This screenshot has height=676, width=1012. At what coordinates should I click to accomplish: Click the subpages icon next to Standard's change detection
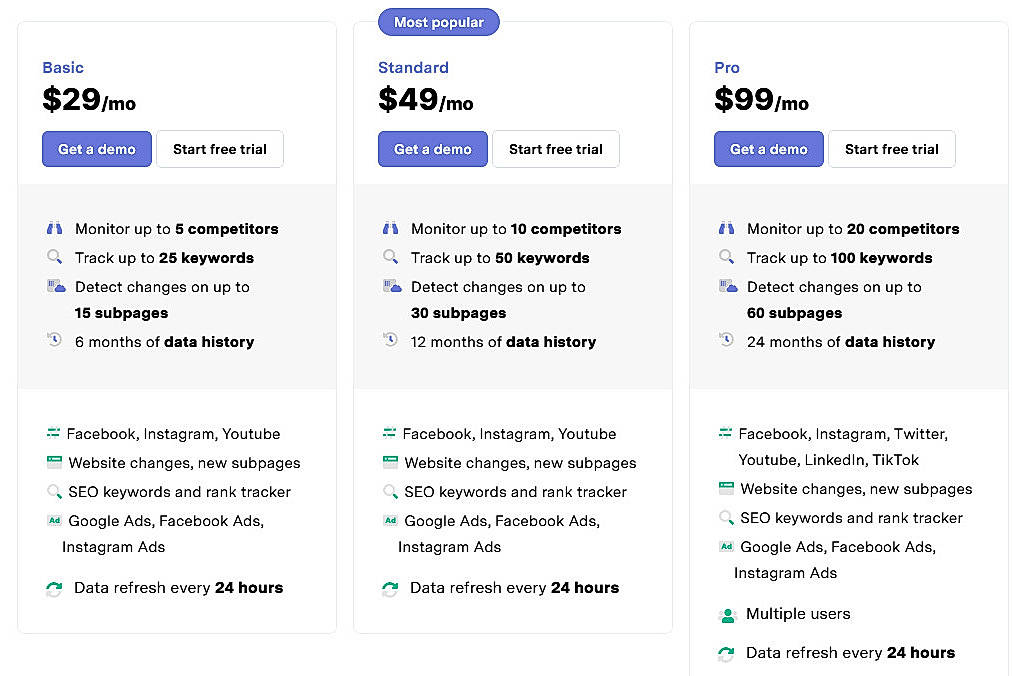(390, 287)
